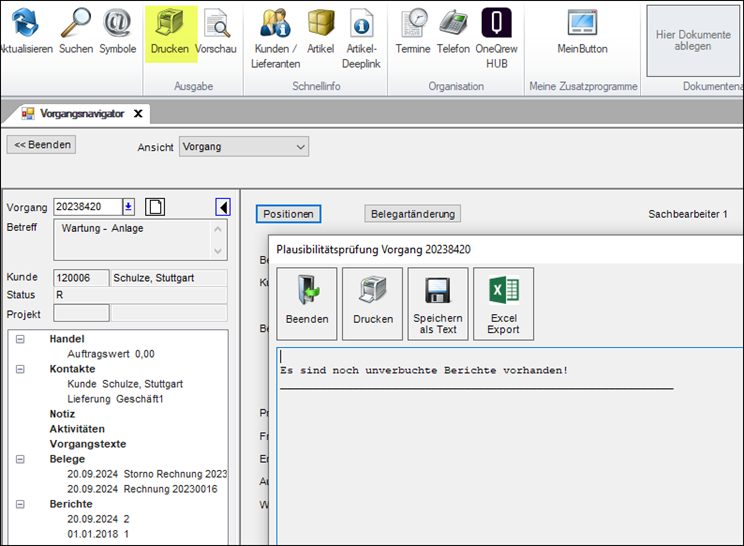Click the << Beenden button
The width and height of the screenshot is (744, 546).
click(42, 145)
